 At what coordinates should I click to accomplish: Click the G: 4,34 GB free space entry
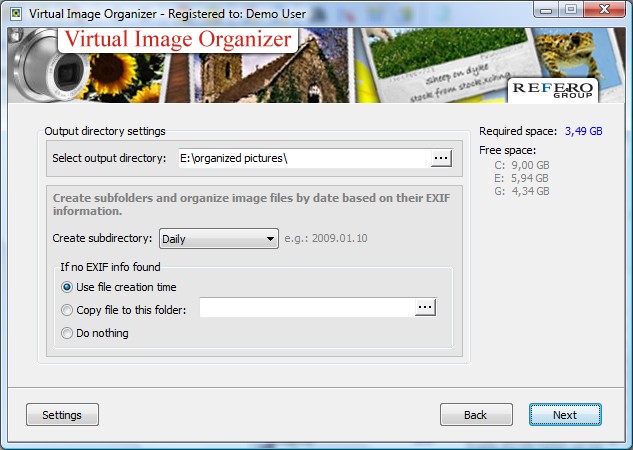[x=522, y=191]
